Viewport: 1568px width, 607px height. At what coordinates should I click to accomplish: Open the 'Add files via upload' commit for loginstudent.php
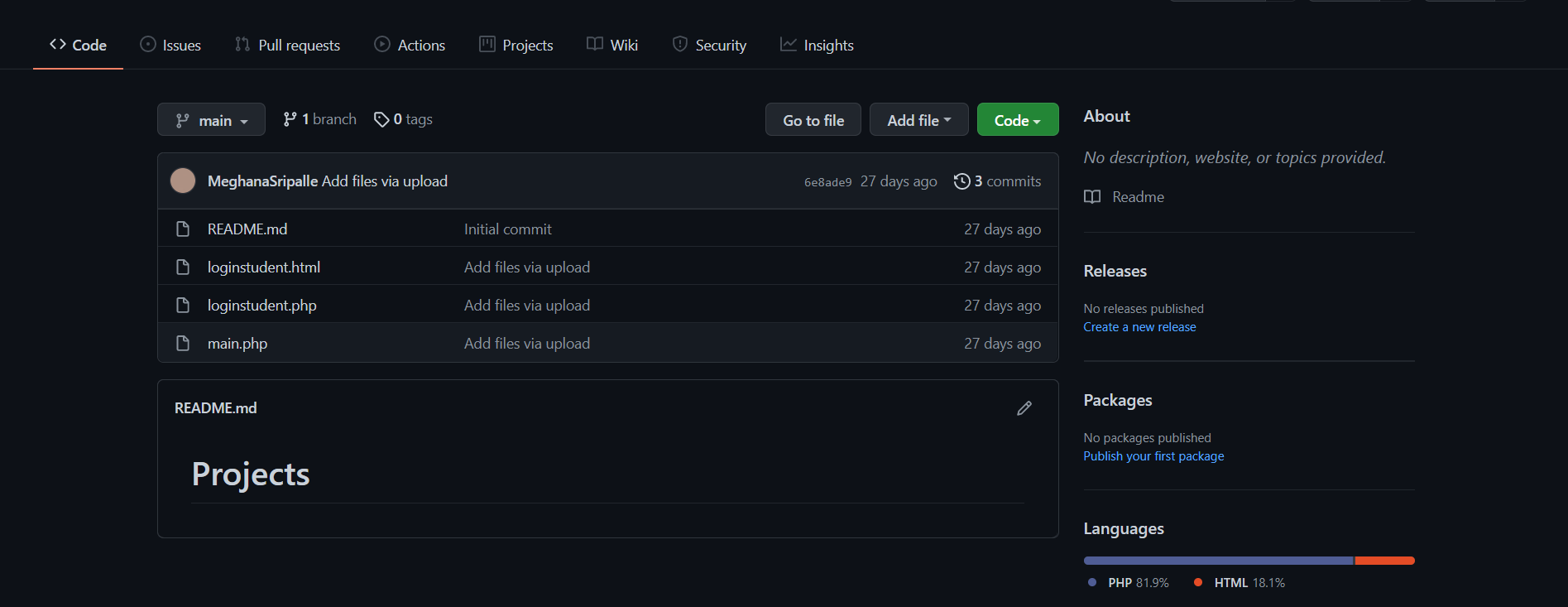pos(527,305)
